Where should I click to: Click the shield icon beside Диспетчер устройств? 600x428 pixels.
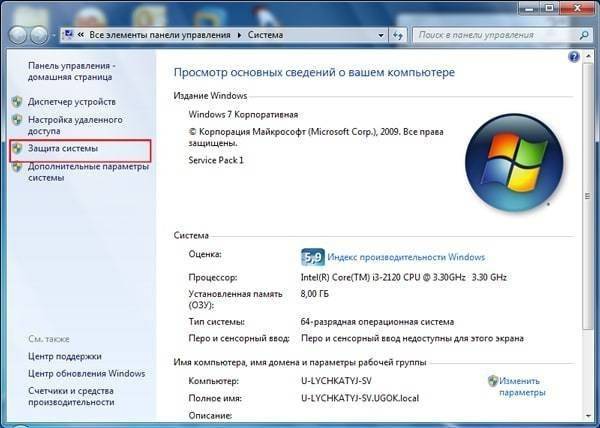(x=16, y=102)
